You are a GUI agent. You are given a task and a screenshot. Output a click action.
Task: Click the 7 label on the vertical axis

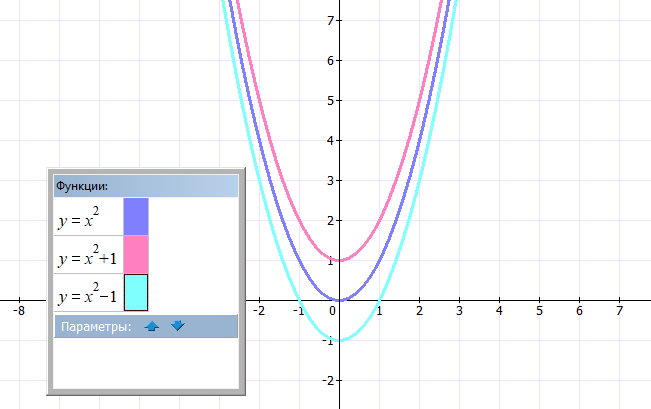tap(329, 20)
